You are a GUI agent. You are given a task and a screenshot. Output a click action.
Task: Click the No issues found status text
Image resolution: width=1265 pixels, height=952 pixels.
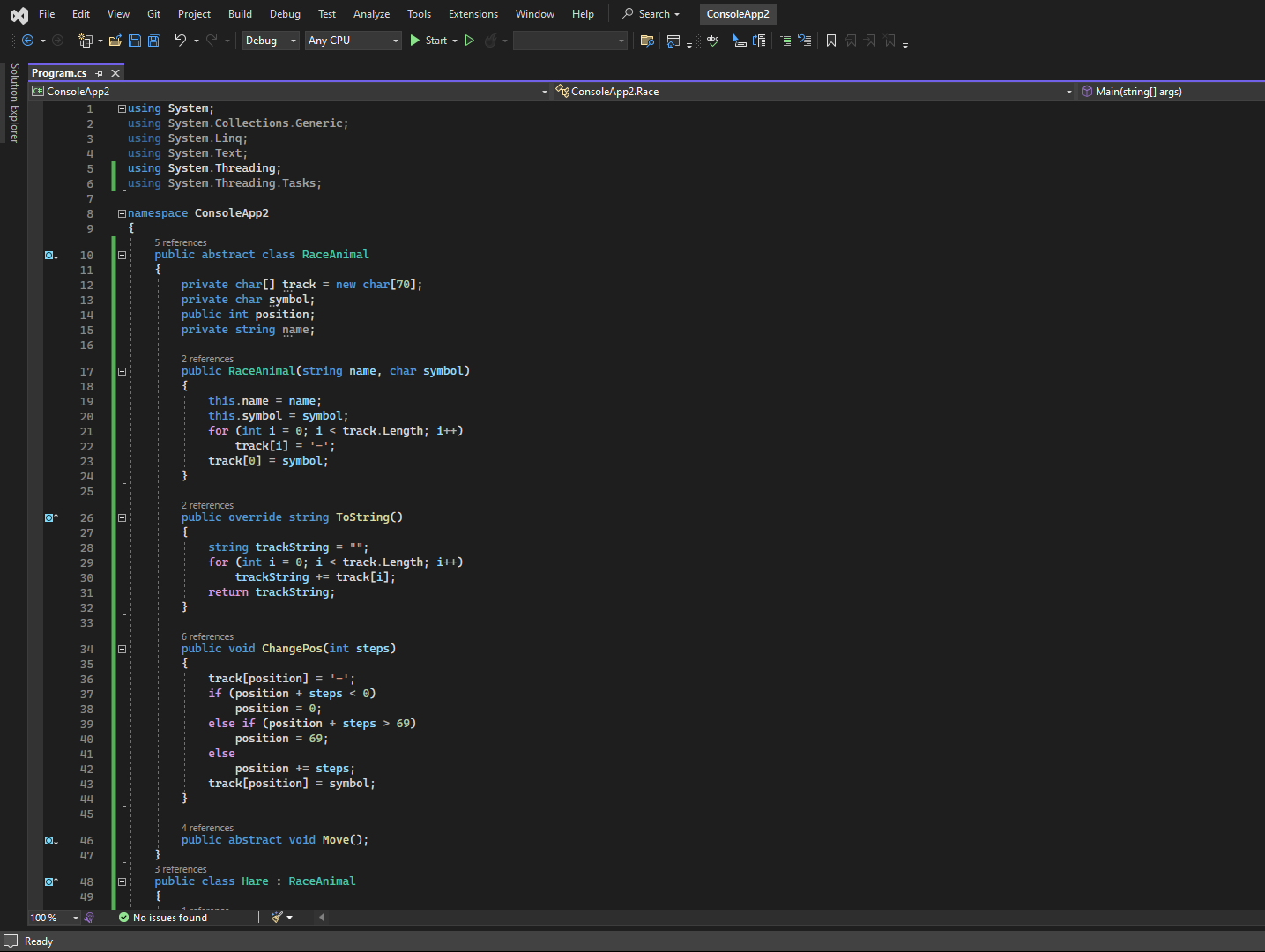pos(170,918)
